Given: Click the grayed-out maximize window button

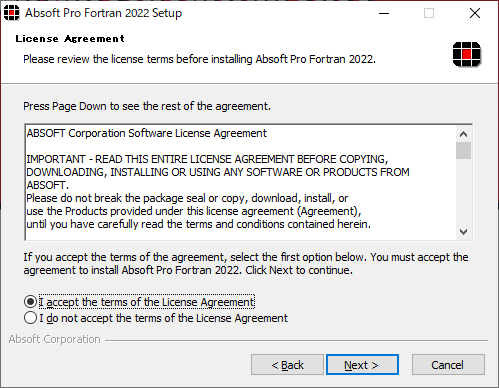Looking at the screenshot, I should 429,13.
